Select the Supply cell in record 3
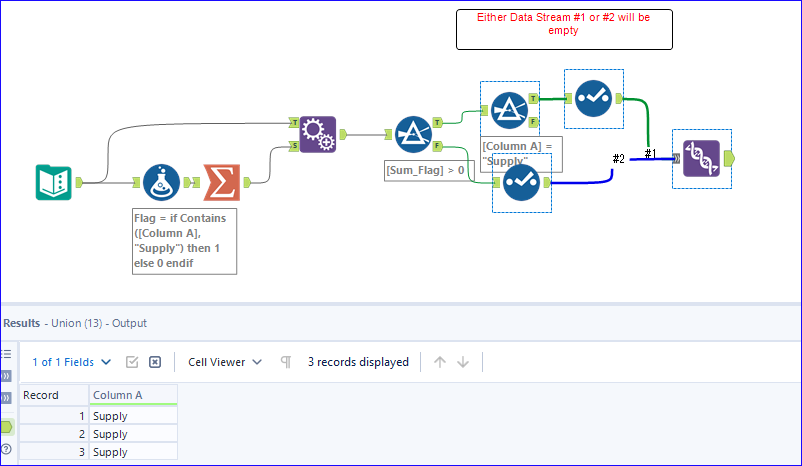 click(x=133, y=452)
